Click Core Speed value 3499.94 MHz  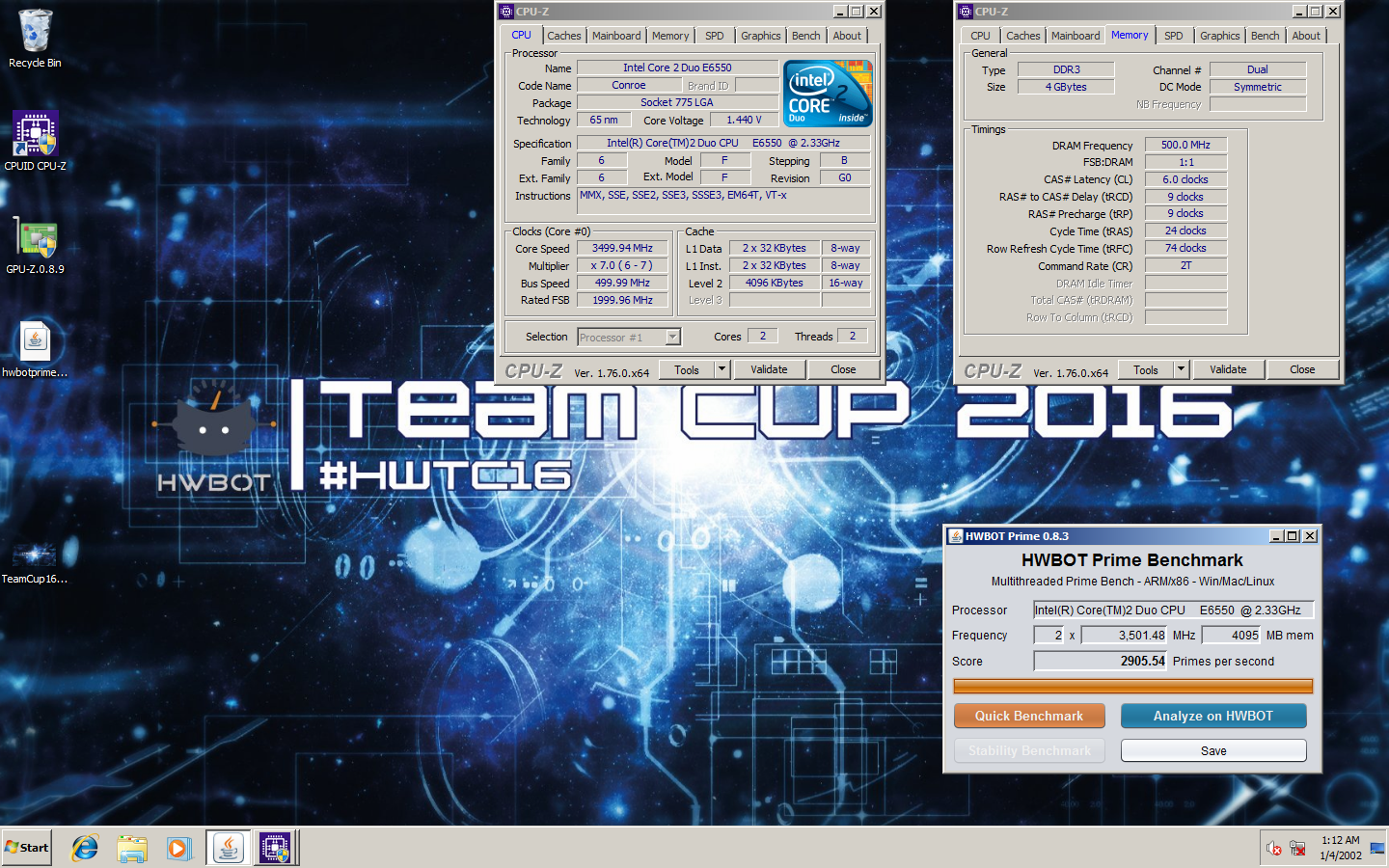622,248
